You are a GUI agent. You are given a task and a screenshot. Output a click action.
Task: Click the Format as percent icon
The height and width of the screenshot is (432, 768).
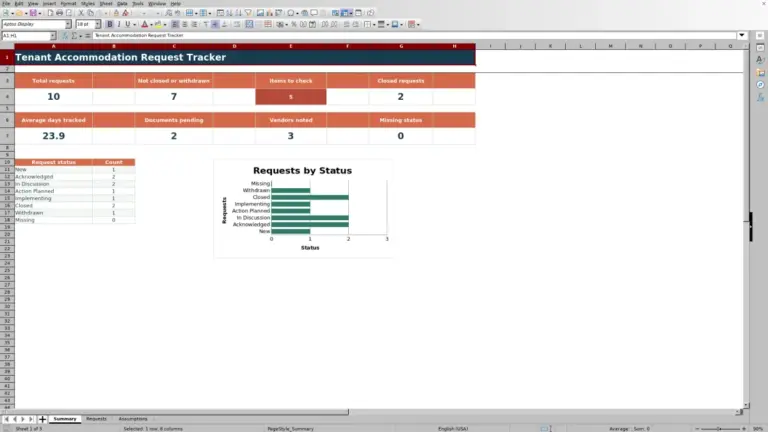click(x=294, y=24)
